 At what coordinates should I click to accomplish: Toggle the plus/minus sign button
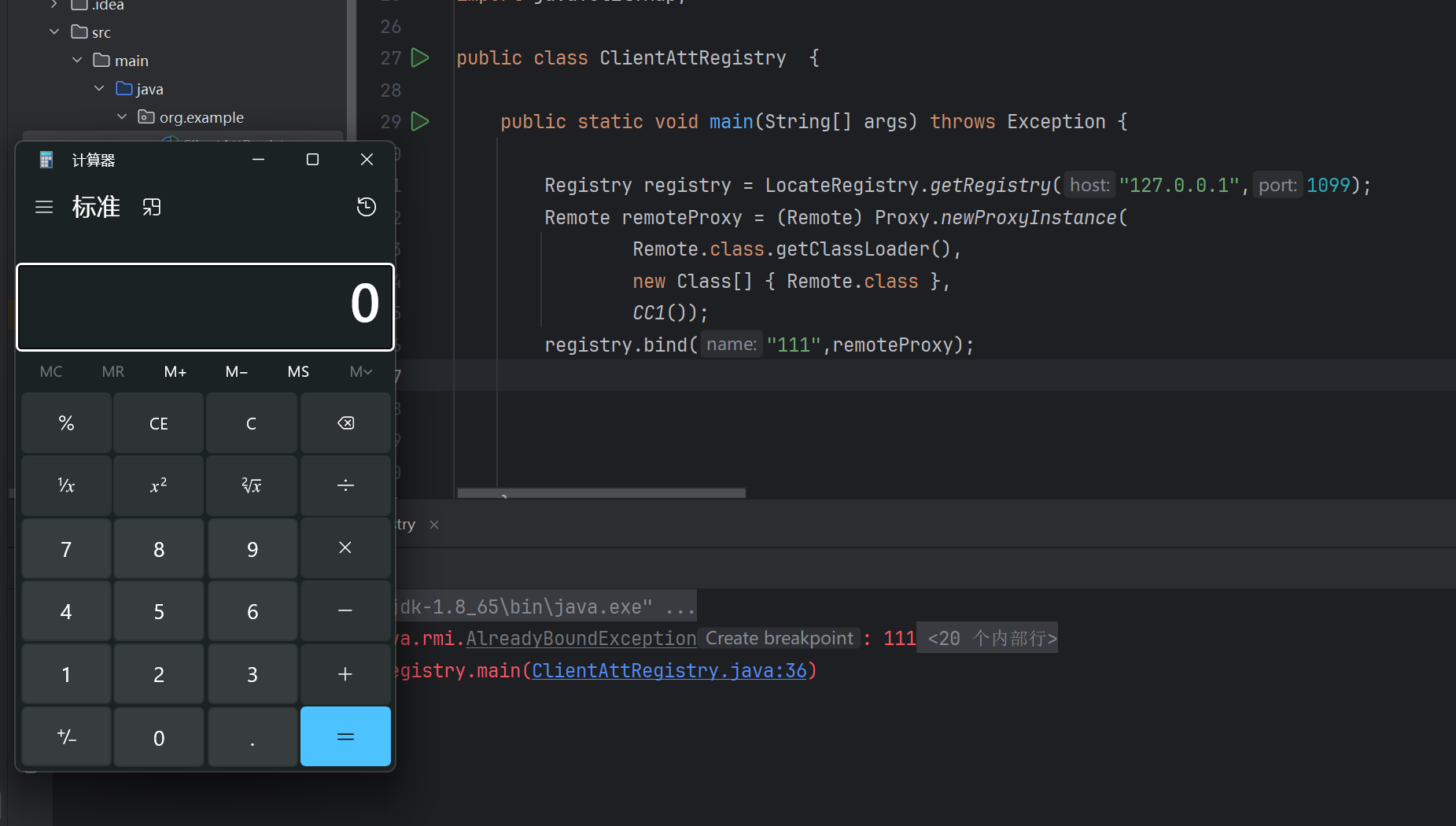pyautogui.click(x=67, y=737)
